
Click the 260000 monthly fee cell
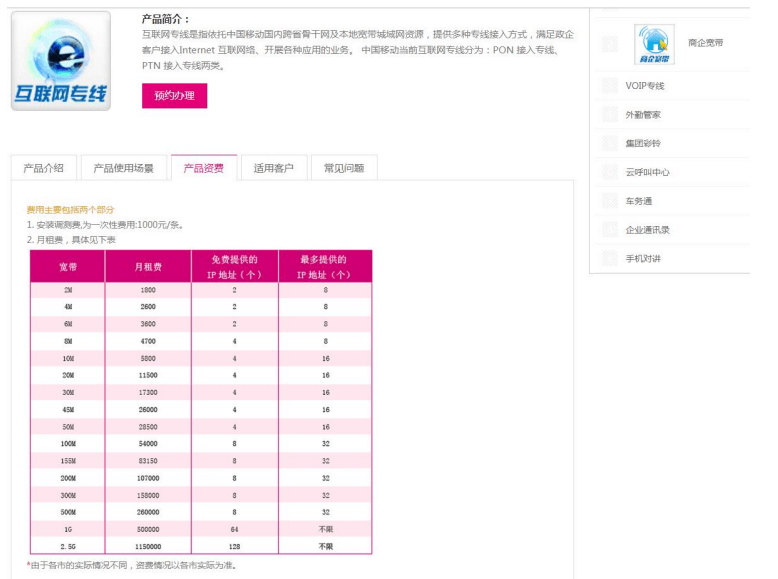click(x=148, y=512)
